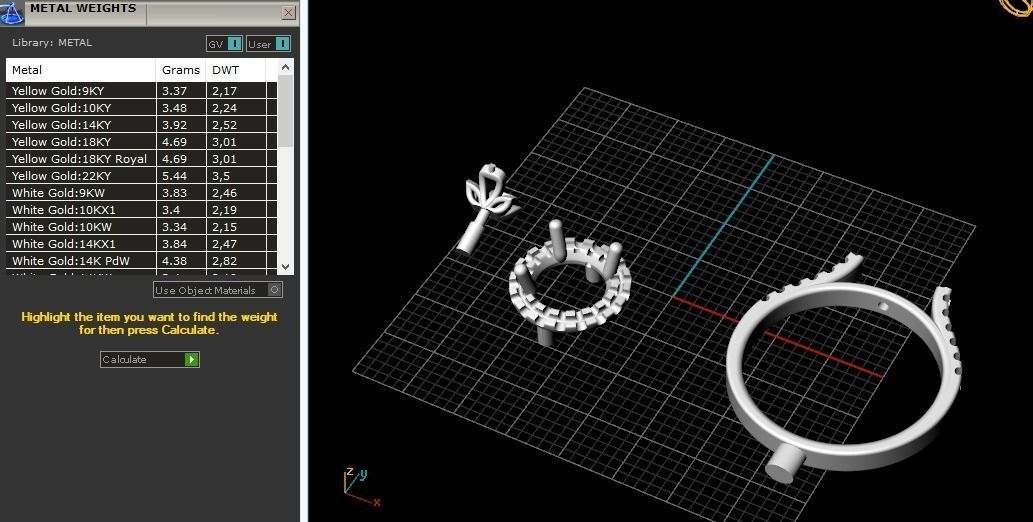Click the green arrow on Calculate
This screenshot has height=522, width=1033.
click(192, 359)
